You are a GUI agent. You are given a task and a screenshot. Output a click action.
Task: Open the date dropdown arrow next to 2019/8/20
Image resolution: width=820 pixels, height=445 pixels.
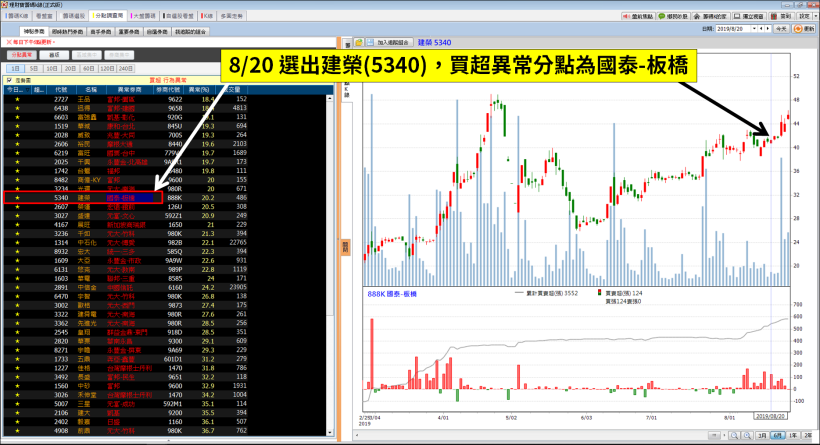point(755,29)
